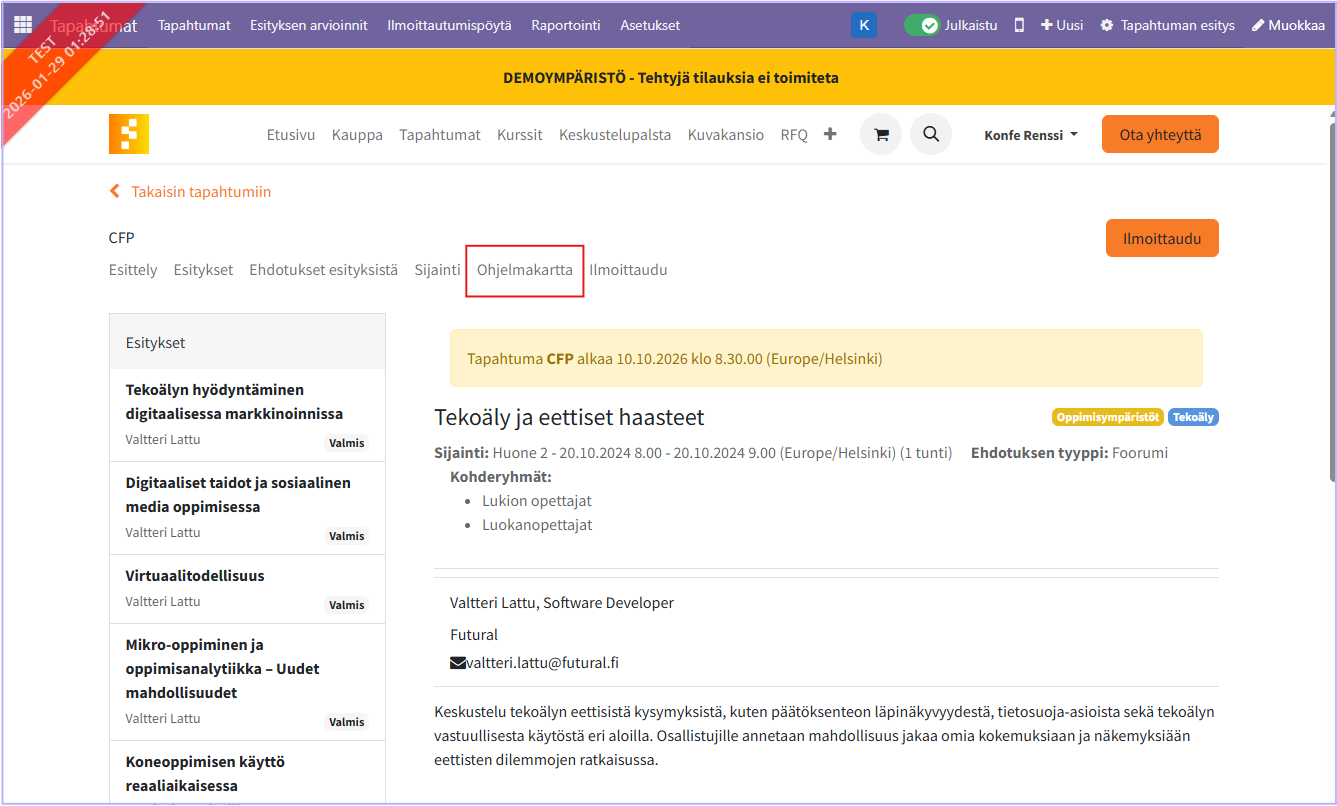Image resolution: width=1337 pixels, height=806 pixels.
Task: Open the Raportointi top menu
Action: pos(566,25)
